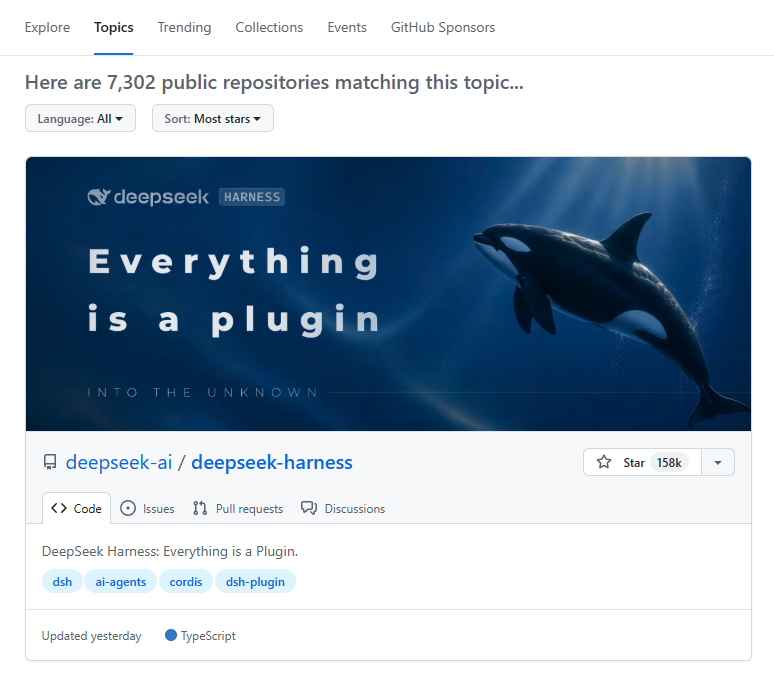The width and height of the screenshot is (774, 682).
Task: Click the repository icon beside deepseek-ai
Action: pos(50,462)
